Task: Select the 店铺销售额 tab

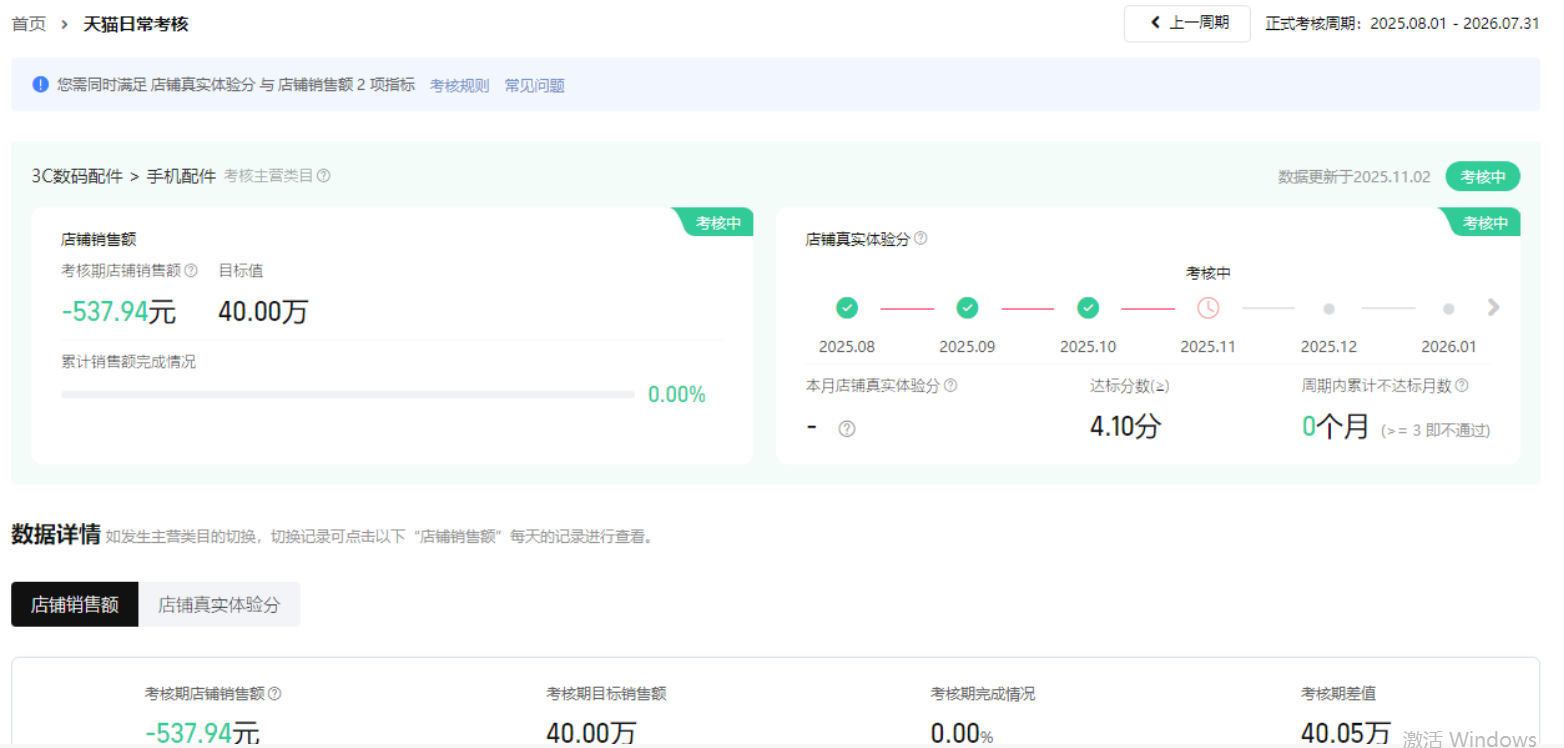Action: point(75,605)
